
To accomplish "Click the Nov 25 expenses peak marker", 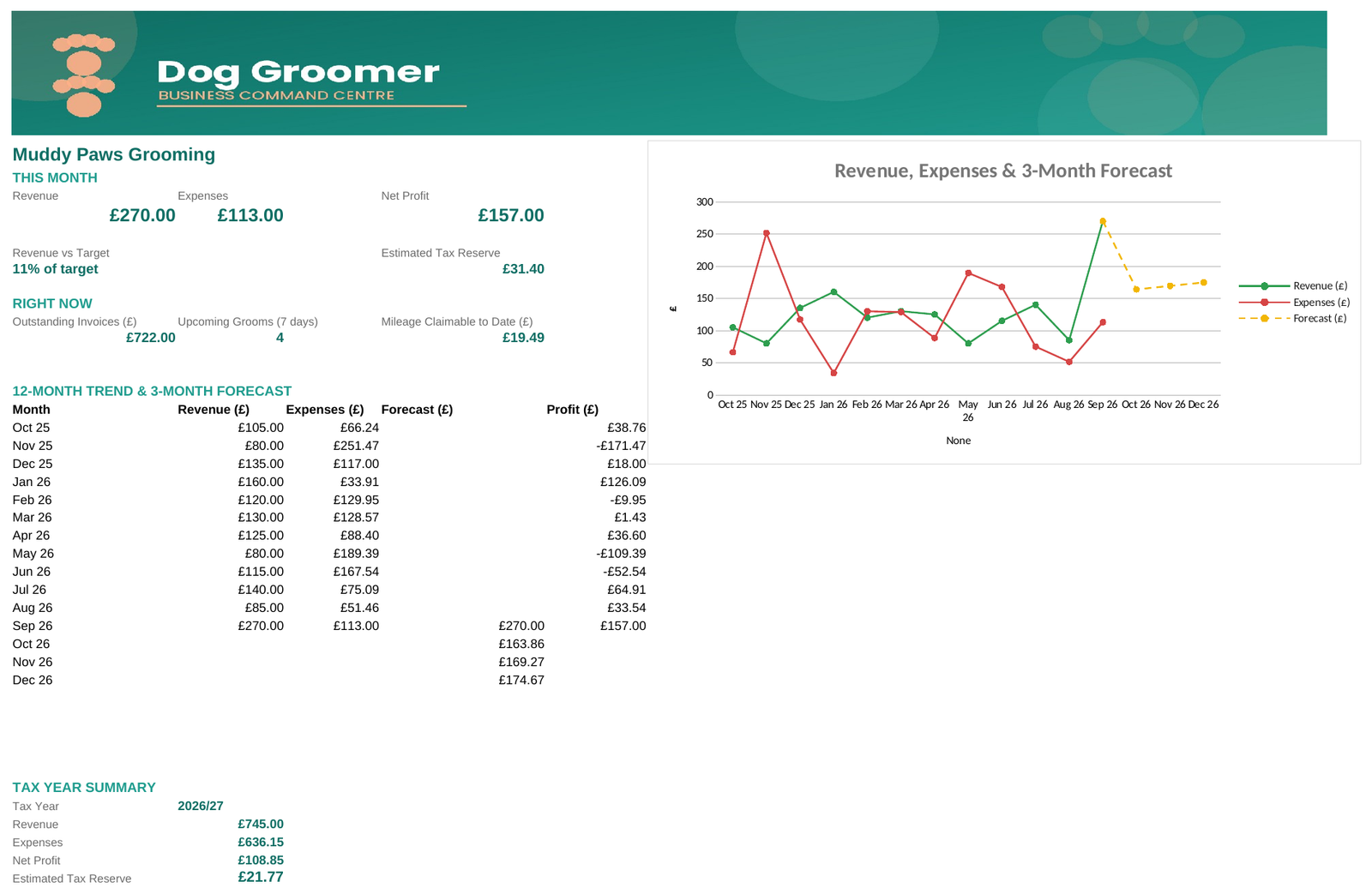I will point(767,233).
